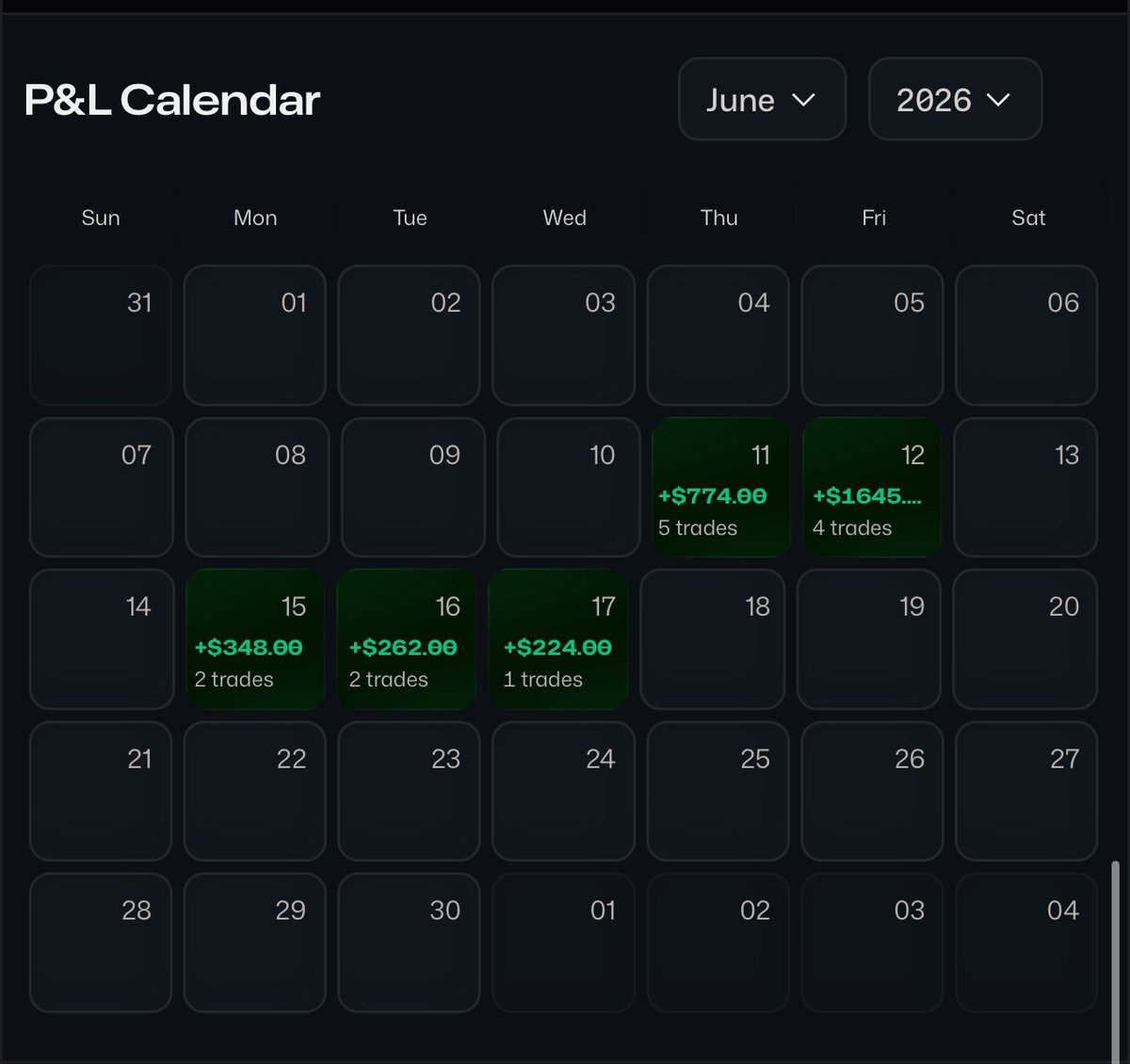Click the Sat column header

pos(1028,218)
